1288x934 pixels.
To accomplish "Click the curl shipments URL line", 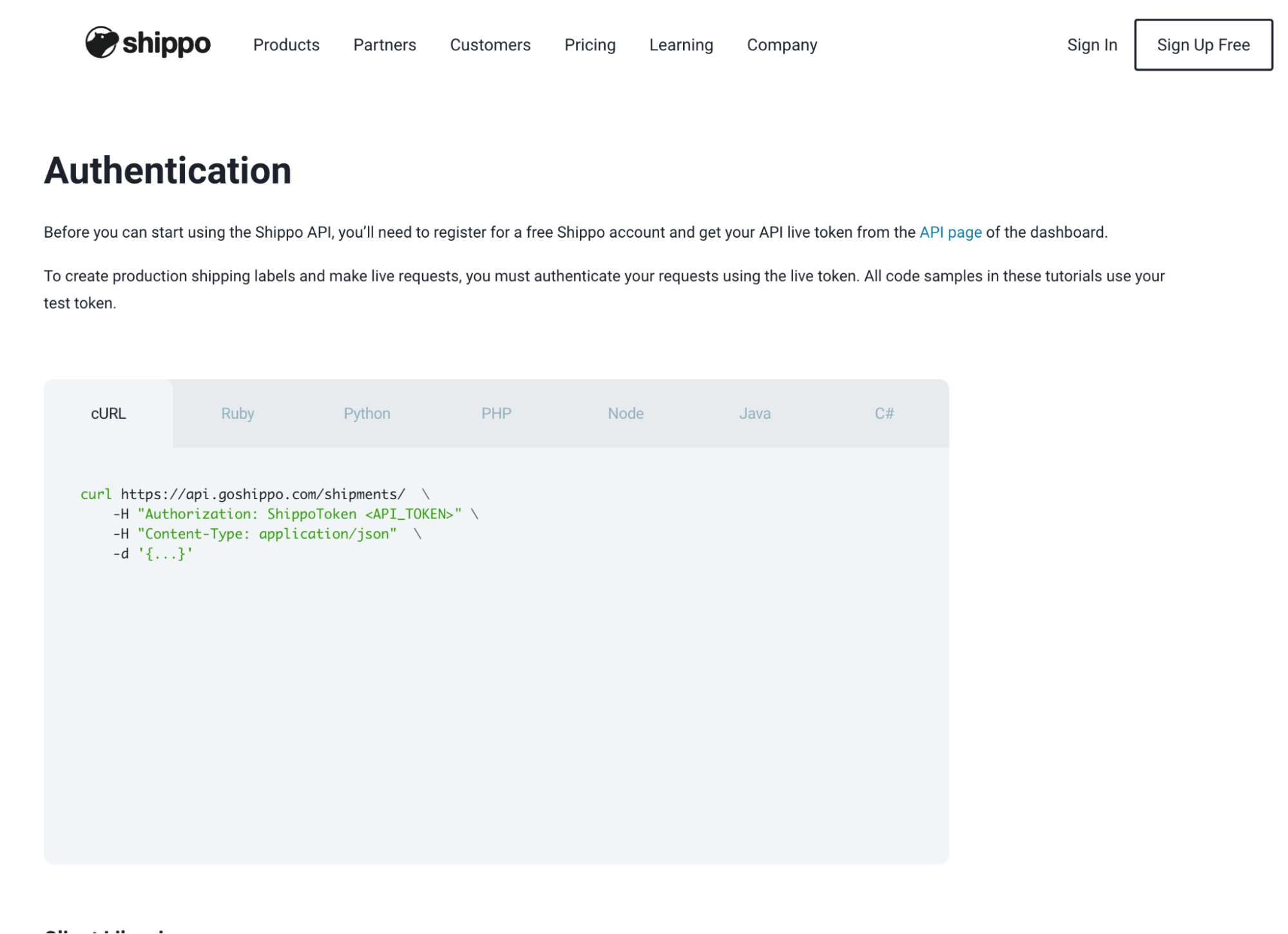I will [255, 494].
